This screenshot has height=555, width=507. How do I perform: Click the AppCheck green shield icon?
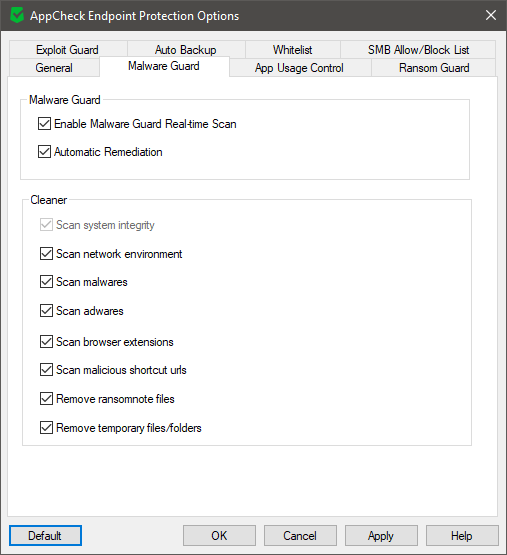[x=17, y=16]
